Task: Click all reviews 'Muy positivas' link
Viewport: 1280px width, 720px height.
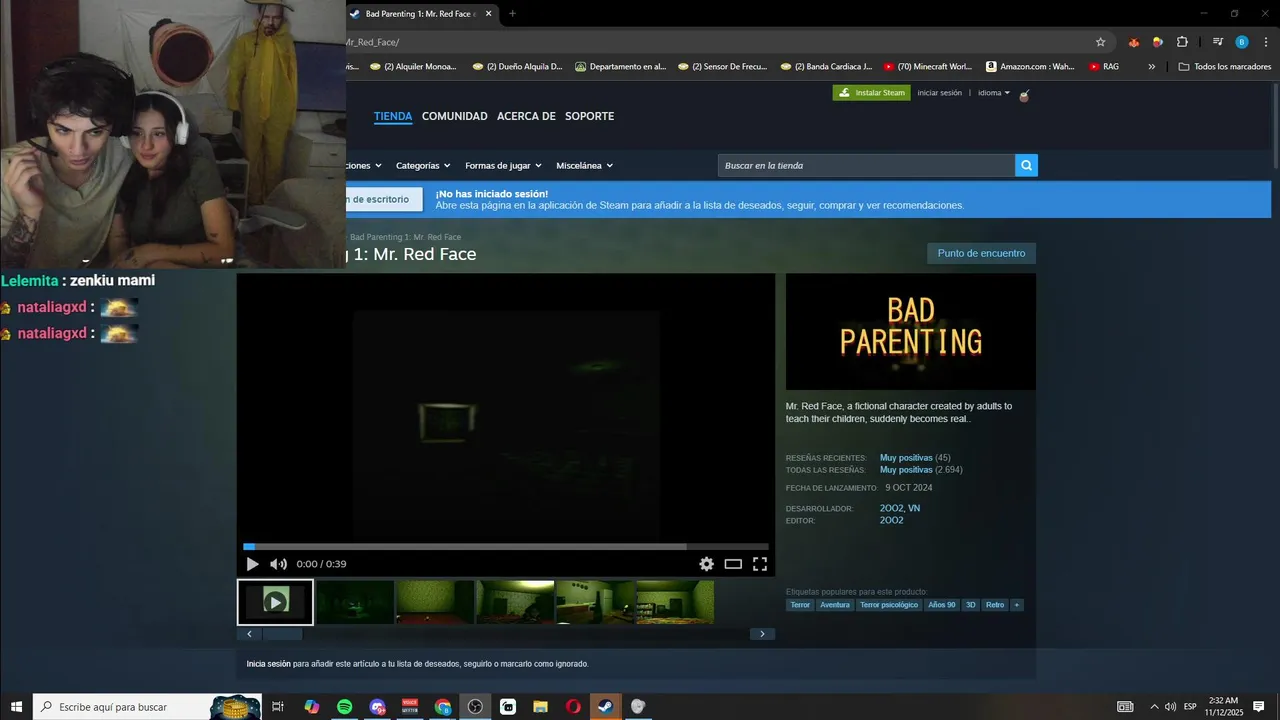Action: click(906, 470)
